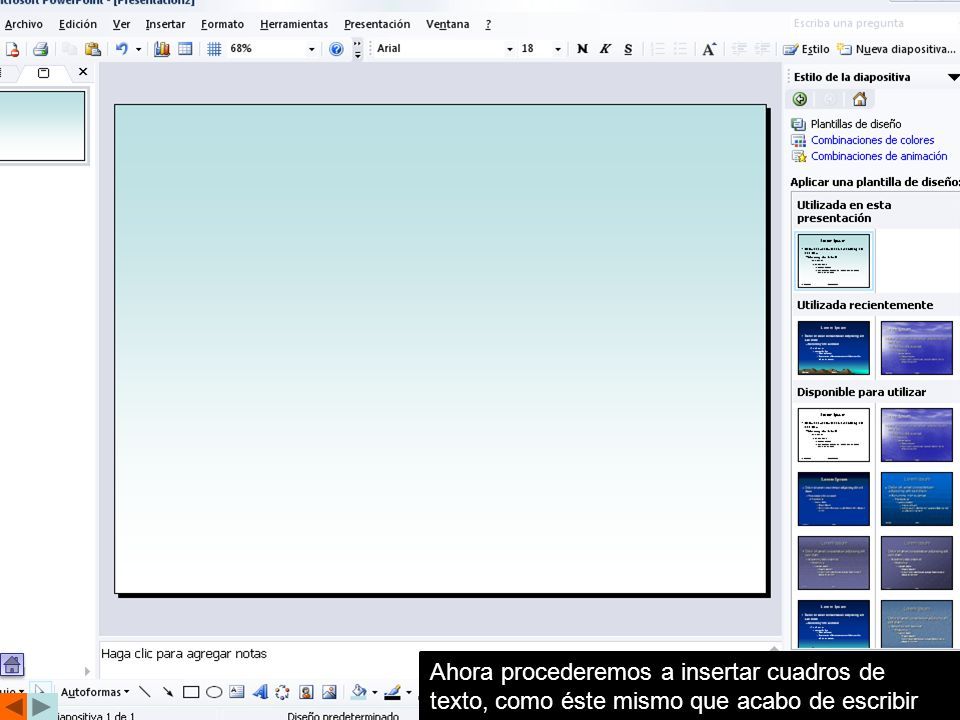
Task: Click the Insert WordArt icon
Action: click(260, 692)
